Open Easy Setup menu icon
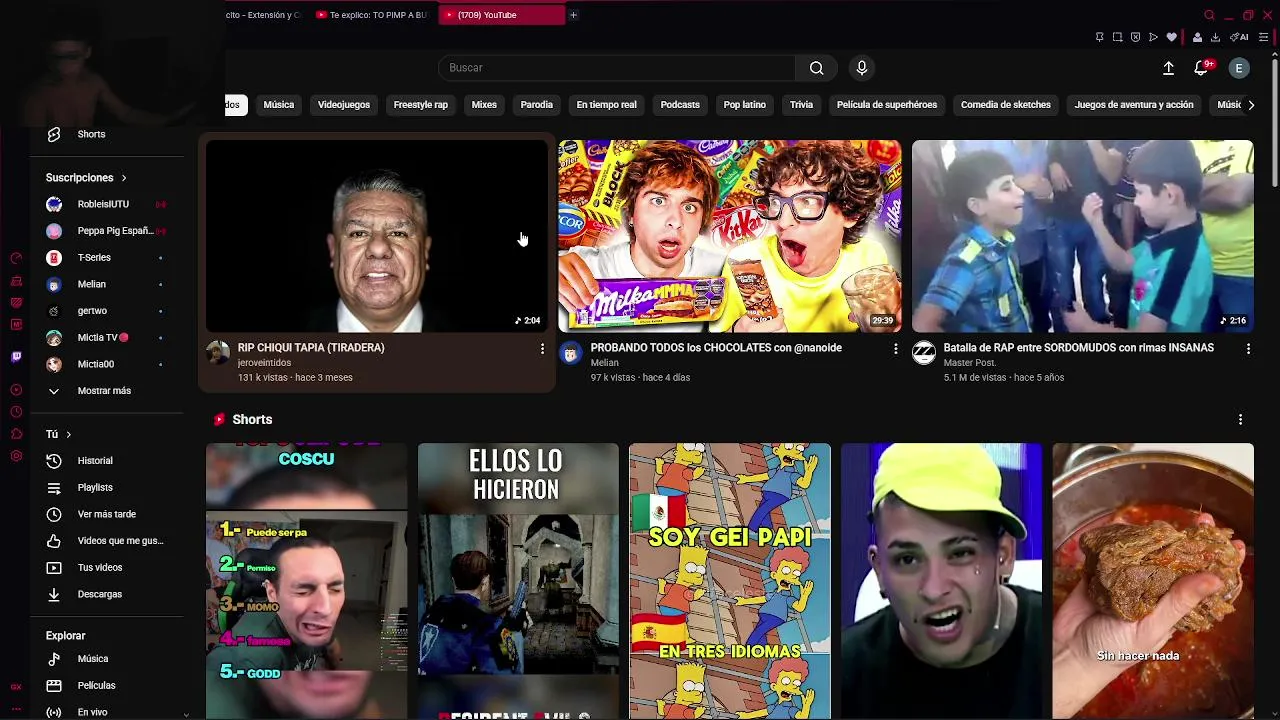 [x=1263, y=37]
